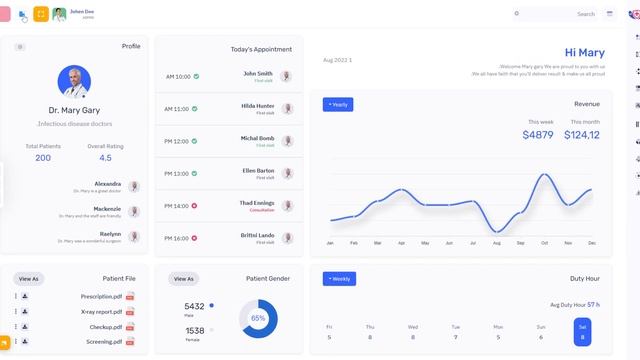Open the Weekly duty hour dropdown

(x=339, y=279)
